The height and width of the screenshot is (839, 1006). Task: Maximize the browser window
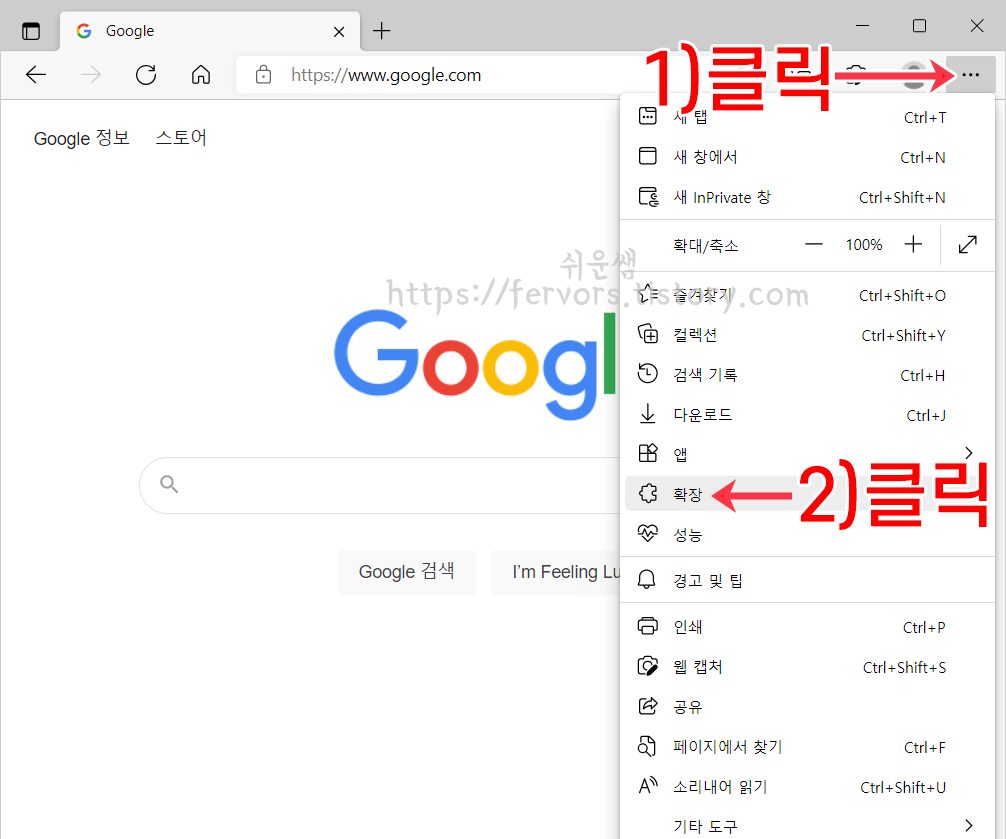tap(919, 26)
